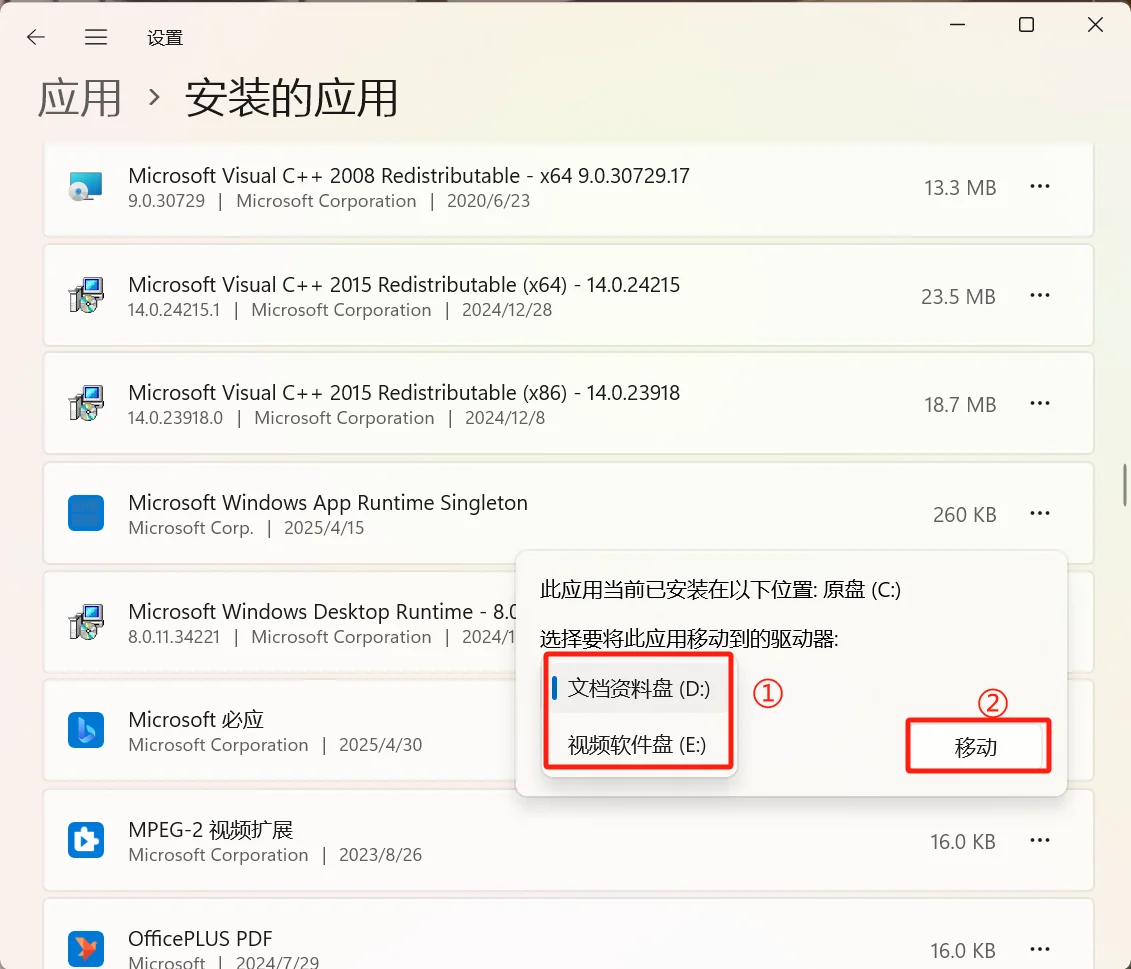The image size is (1131, 969).
Task: Click the Windows App Runtime Singleton icon
Action: point(86,513)
